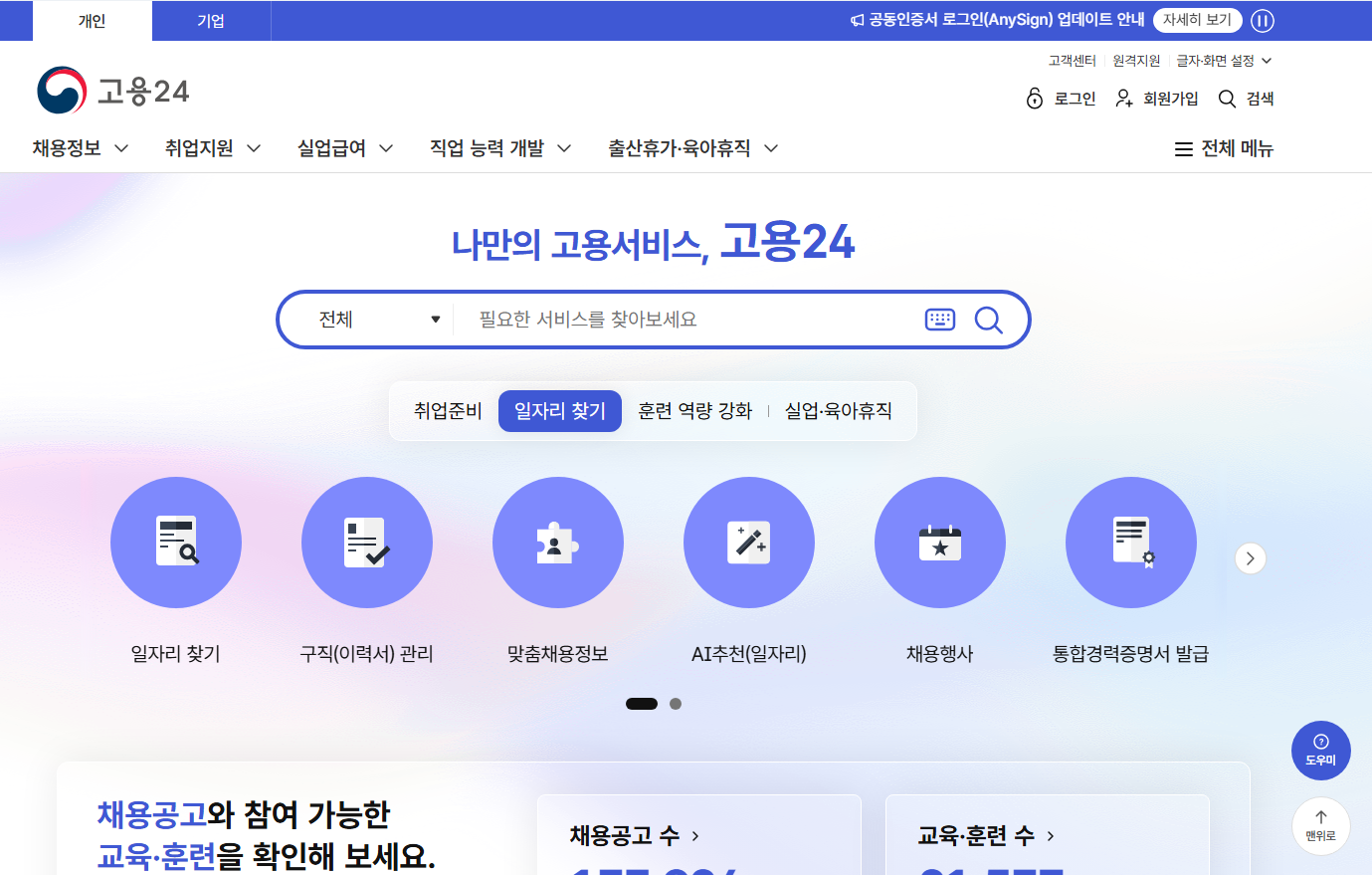This screenshot has height=875, width=1372.
Task: Expand the 출산휴가·육아휴직 menu
Action: [x=693, y=148]
